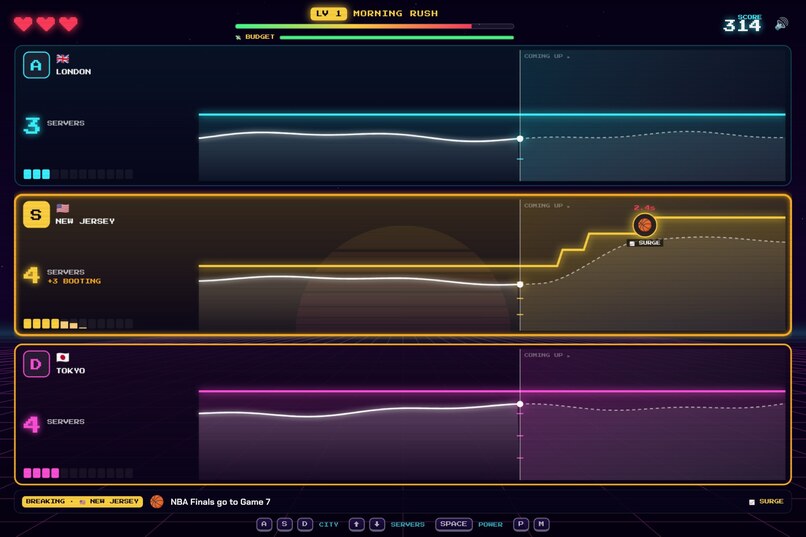This screenshot has height=537, width=806.
Task: Click the S key hint in bottom bar
Action: (284, 524)
